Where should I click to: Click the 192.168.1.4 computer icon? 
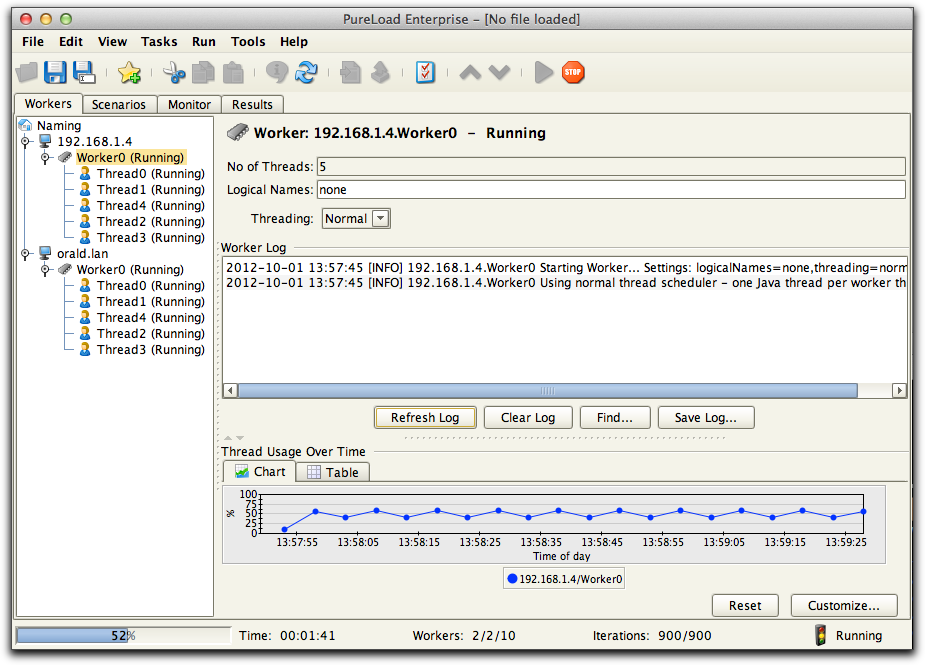45,141
